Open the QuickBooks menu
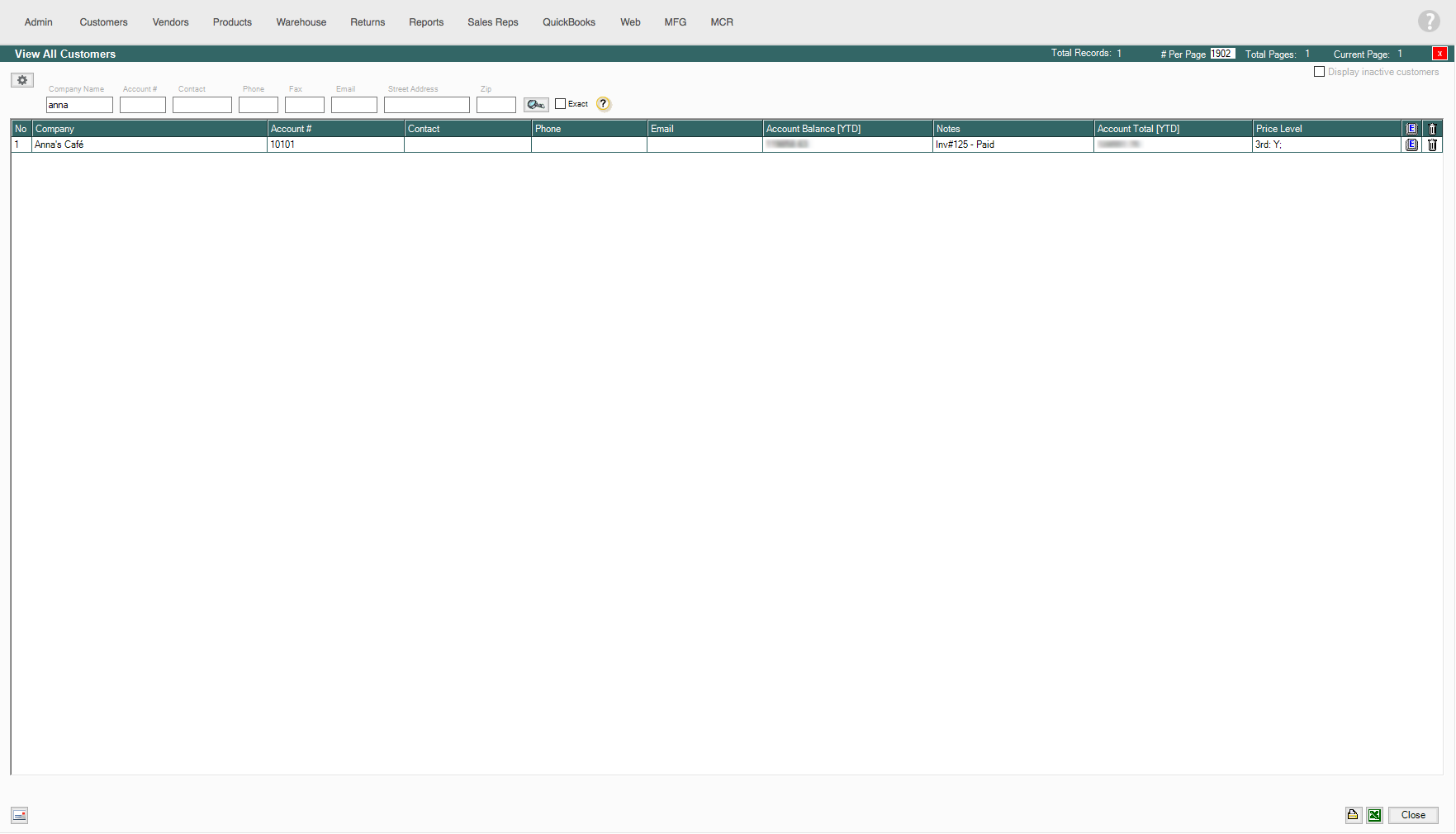The image size is (1456, 834). 568,22
